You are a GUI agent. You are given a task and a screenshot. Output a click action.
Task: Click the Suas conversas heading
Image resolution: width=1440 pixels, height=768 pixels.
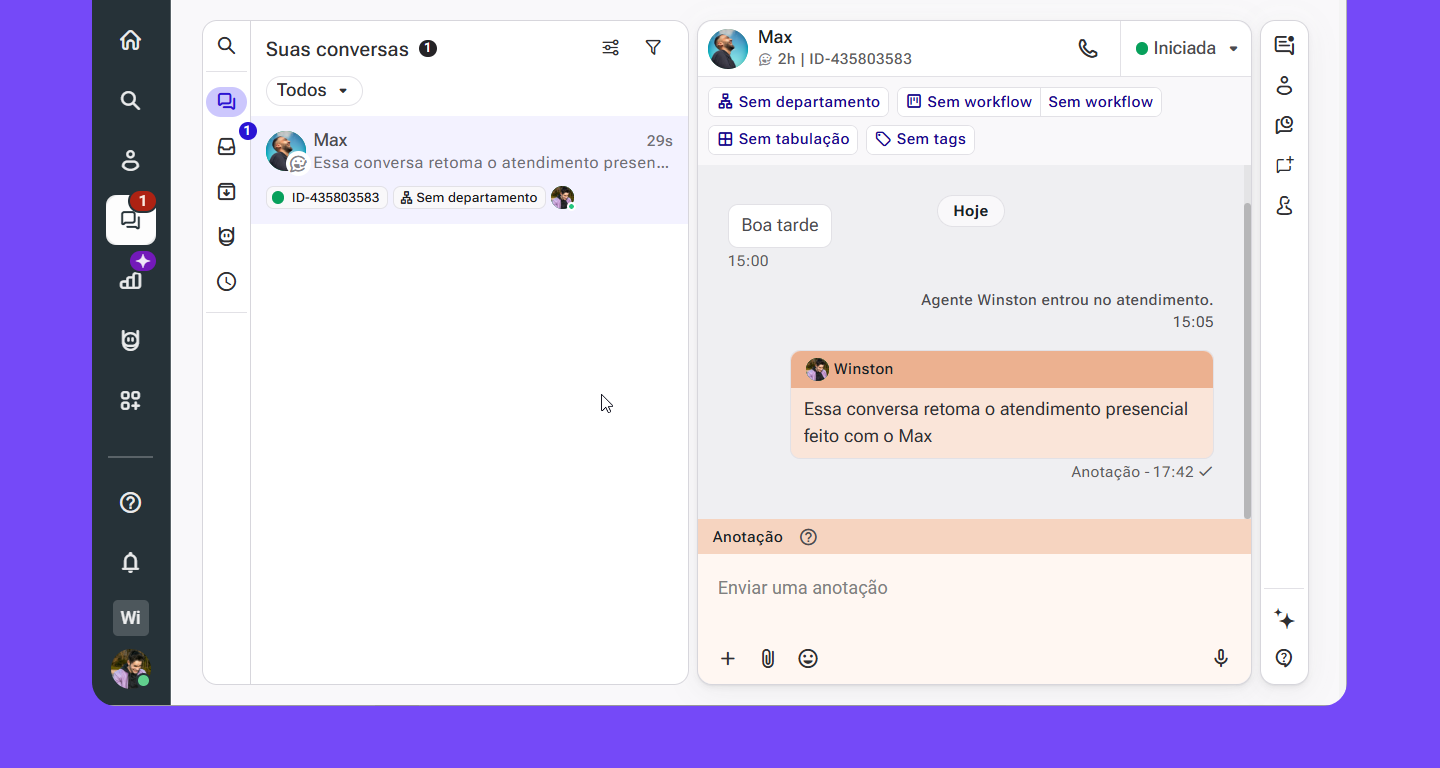[337, 49]
